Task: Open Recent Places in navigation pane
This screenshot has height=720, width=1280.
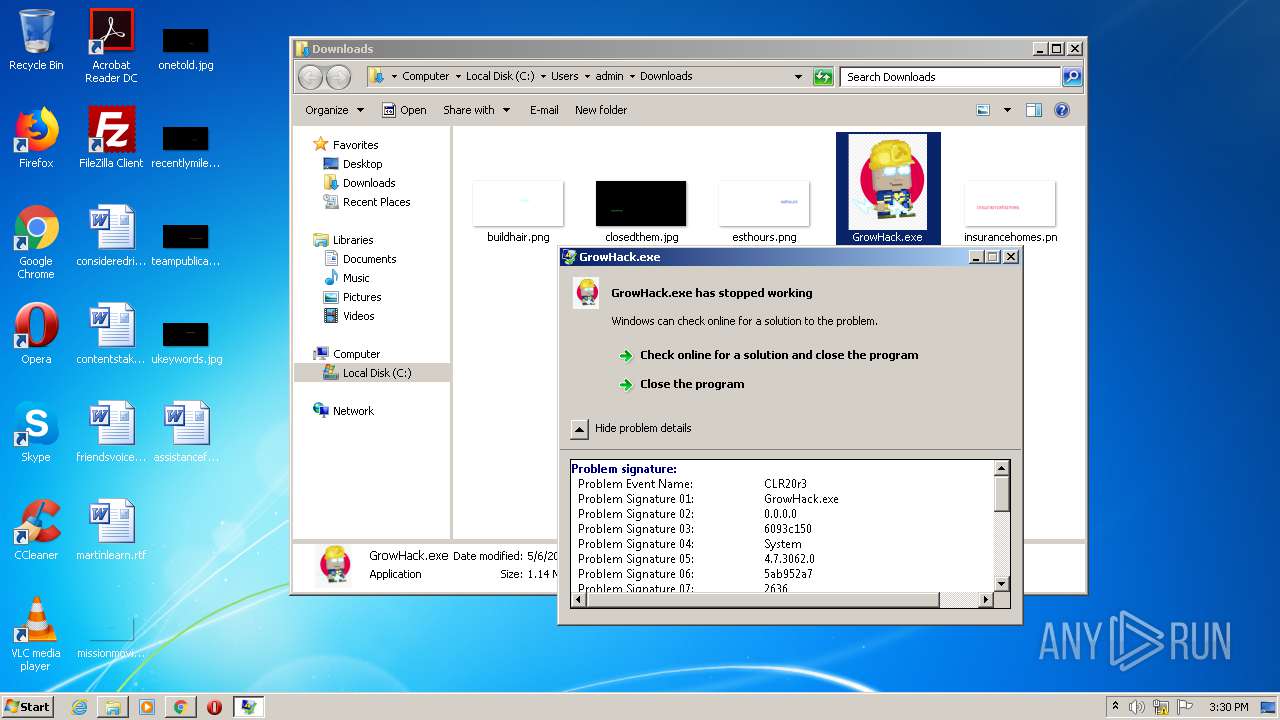Action: click(376, 202)
